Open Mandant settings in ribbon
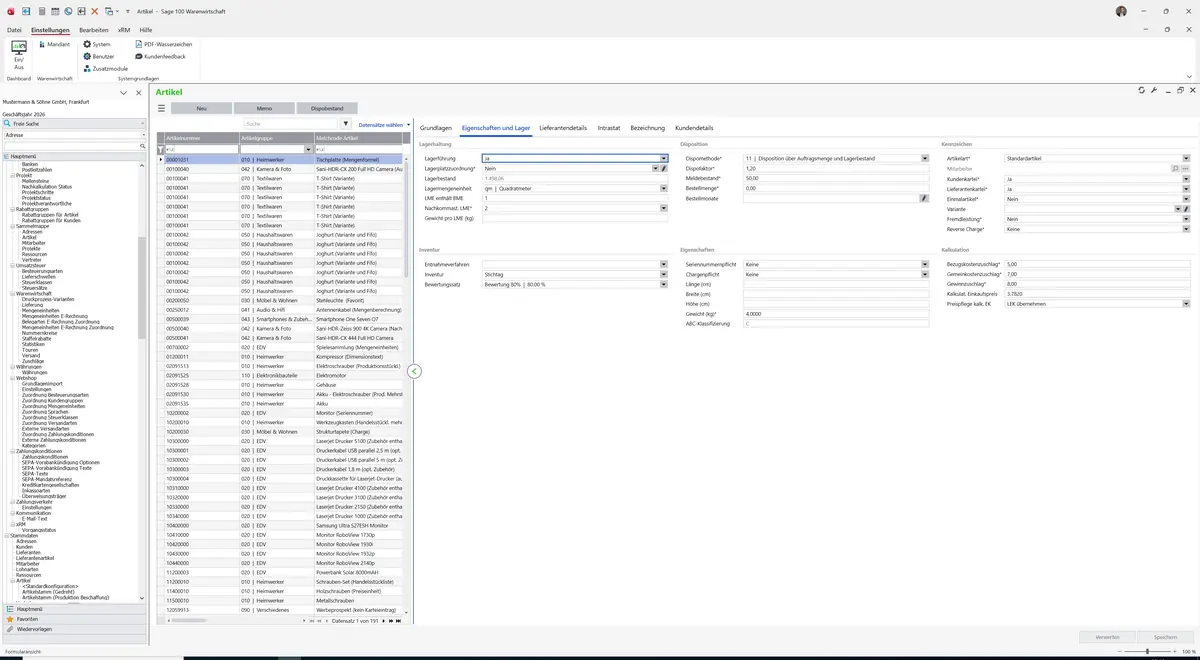This screenshot has height=660, width=1200. point(53,44)
